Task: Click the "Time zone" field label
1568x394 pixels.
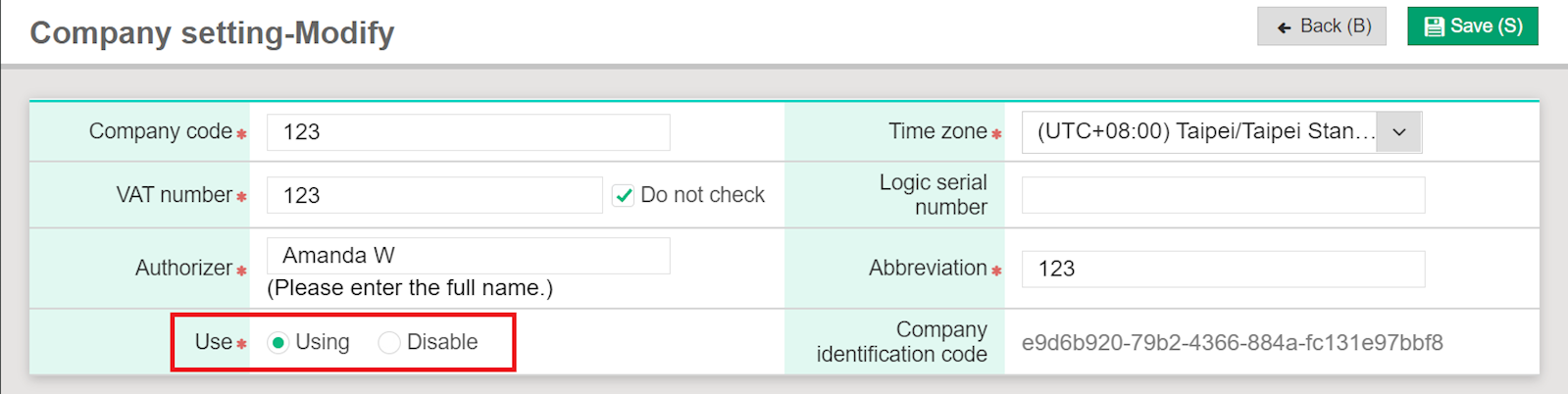Action: click(x=937, y=131)
